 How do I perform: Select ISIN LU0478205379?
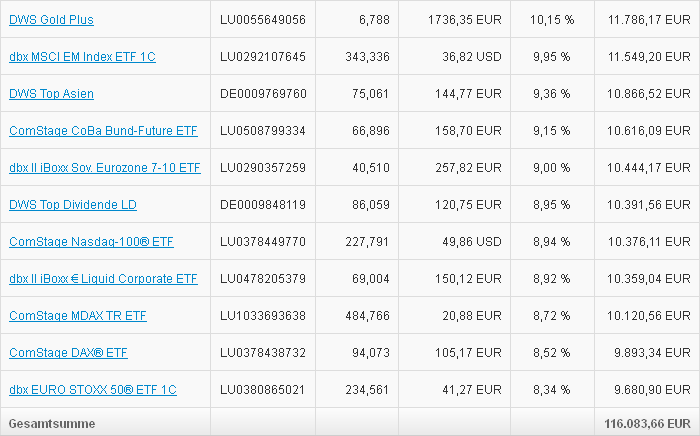pyautogui.click(x=263, y=279)
